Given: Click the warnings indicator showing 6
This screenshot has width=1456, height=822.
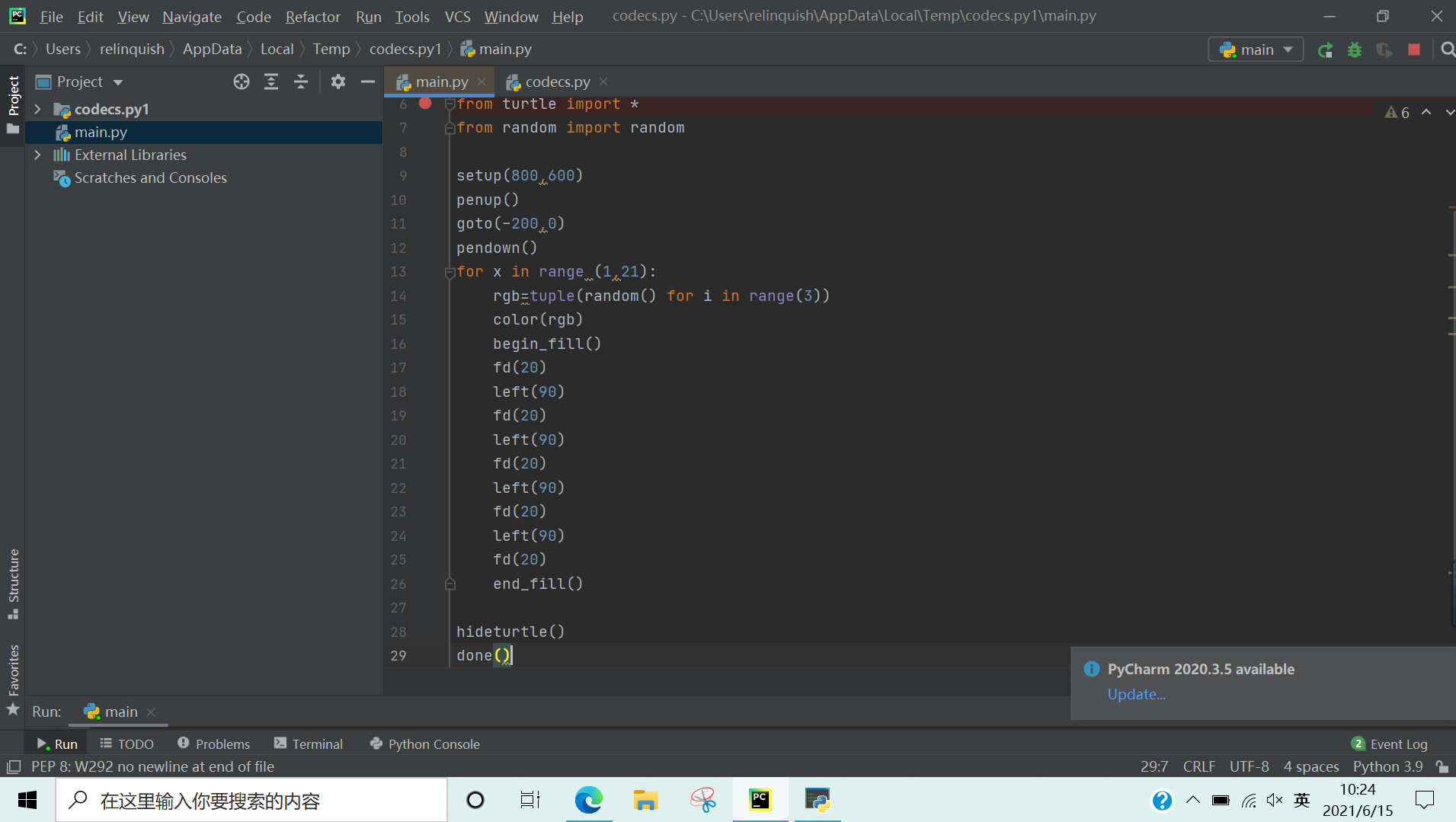Looking at the screenshot, I should pyautogui.click(x=1397, y=113).
